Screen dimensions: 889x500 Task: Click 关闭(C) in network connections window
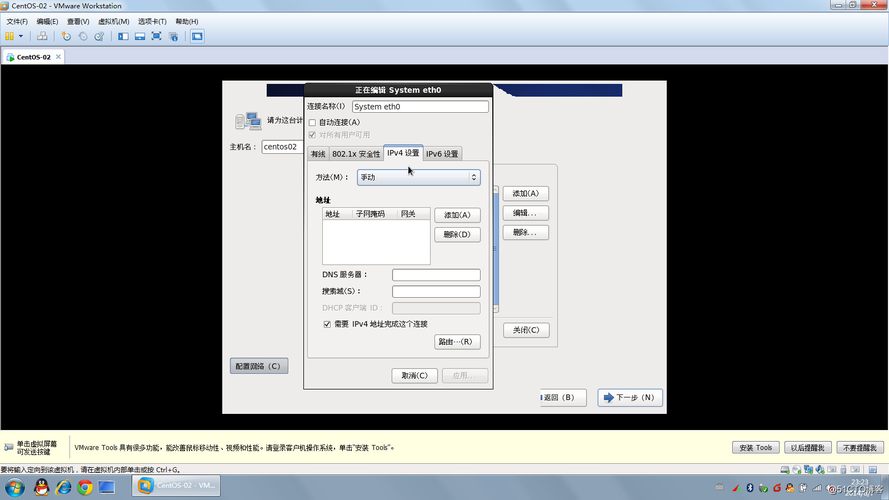point(526,330)
